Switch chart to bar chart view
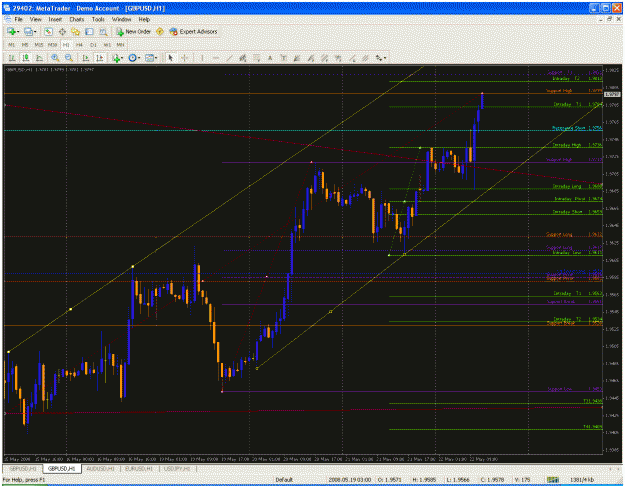 coord(12,58)
